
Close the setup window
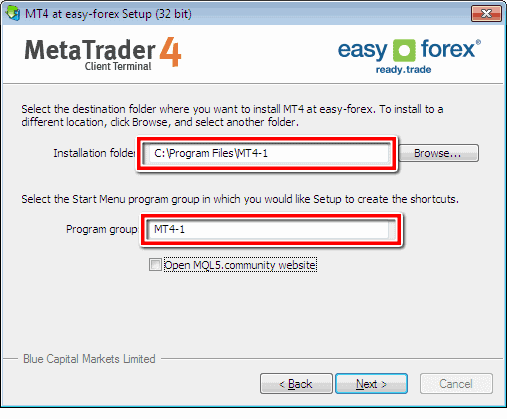coord(486,14)
